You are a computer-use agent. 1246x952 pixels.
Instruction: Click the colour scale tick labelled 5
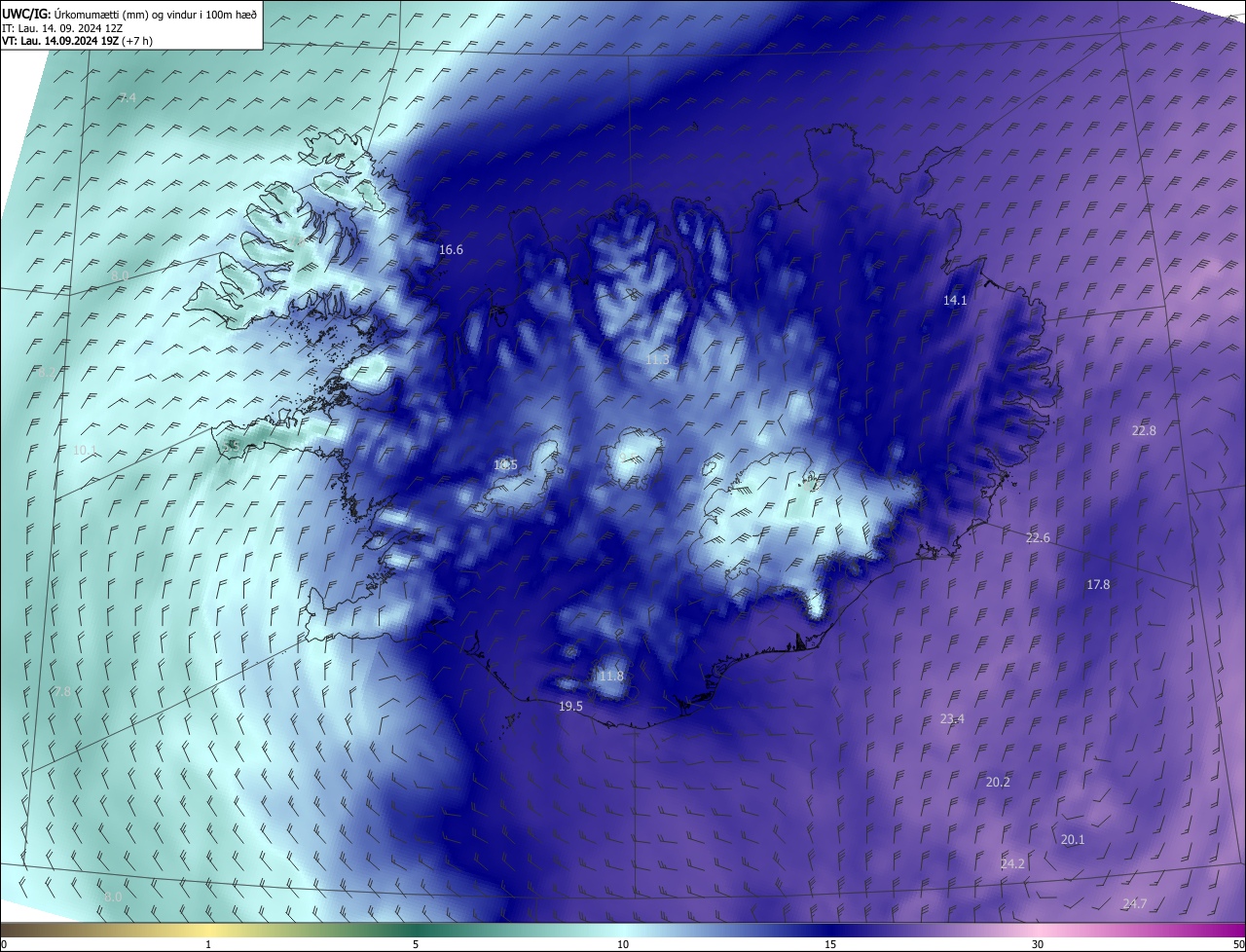(x=416, y=945)
